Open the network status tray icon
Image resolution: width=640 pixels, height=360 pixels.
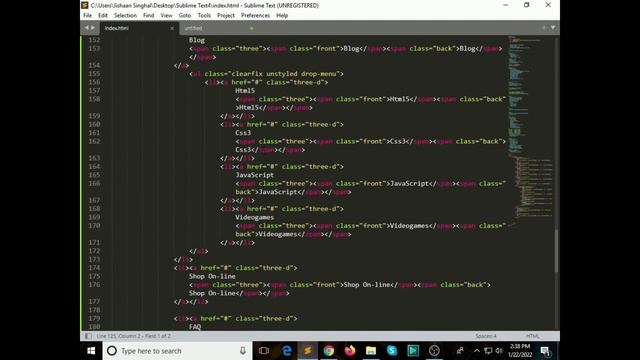coord(488,351)
